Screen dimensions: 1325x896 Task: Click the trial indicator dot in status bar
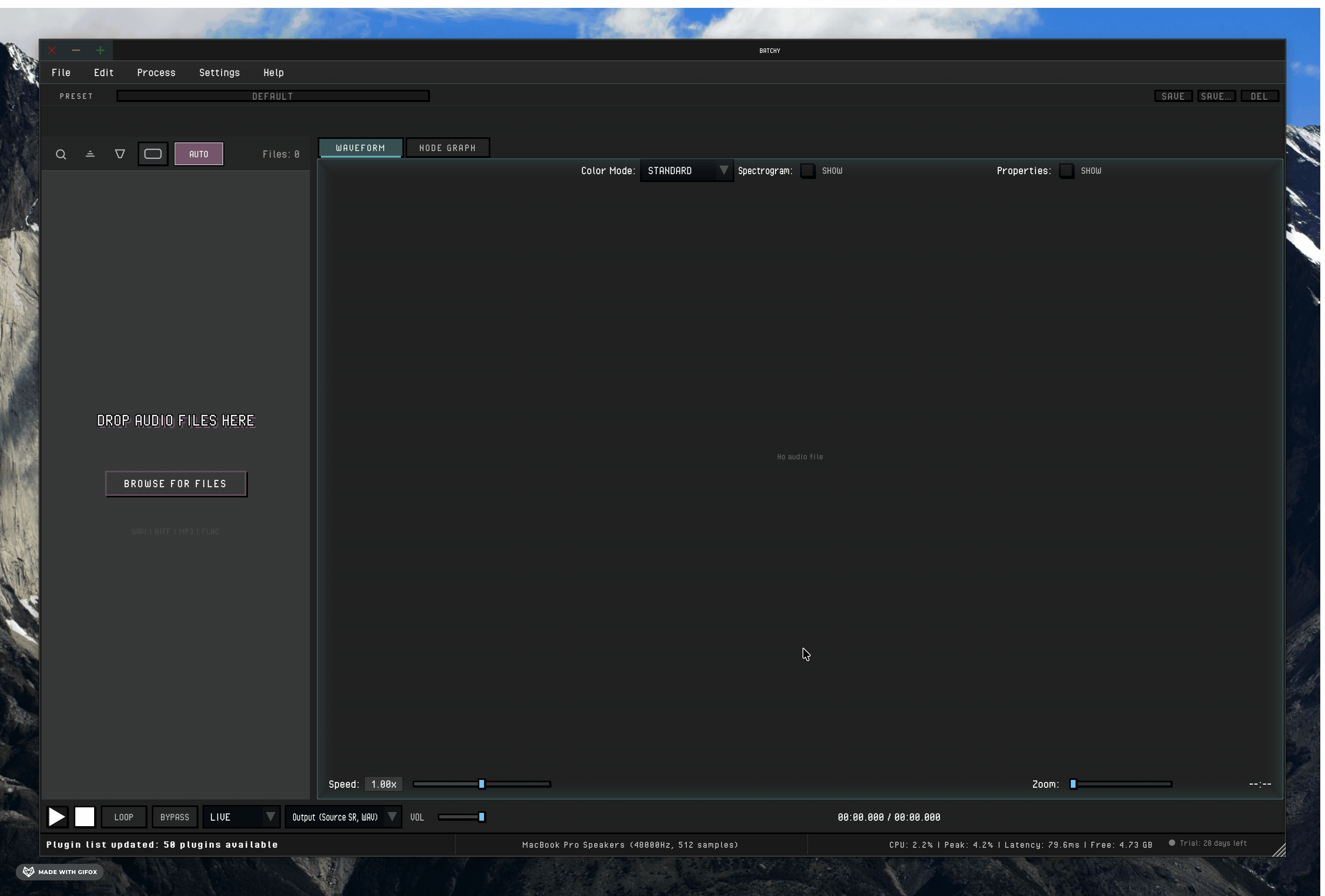click(x=1172, y=843)
